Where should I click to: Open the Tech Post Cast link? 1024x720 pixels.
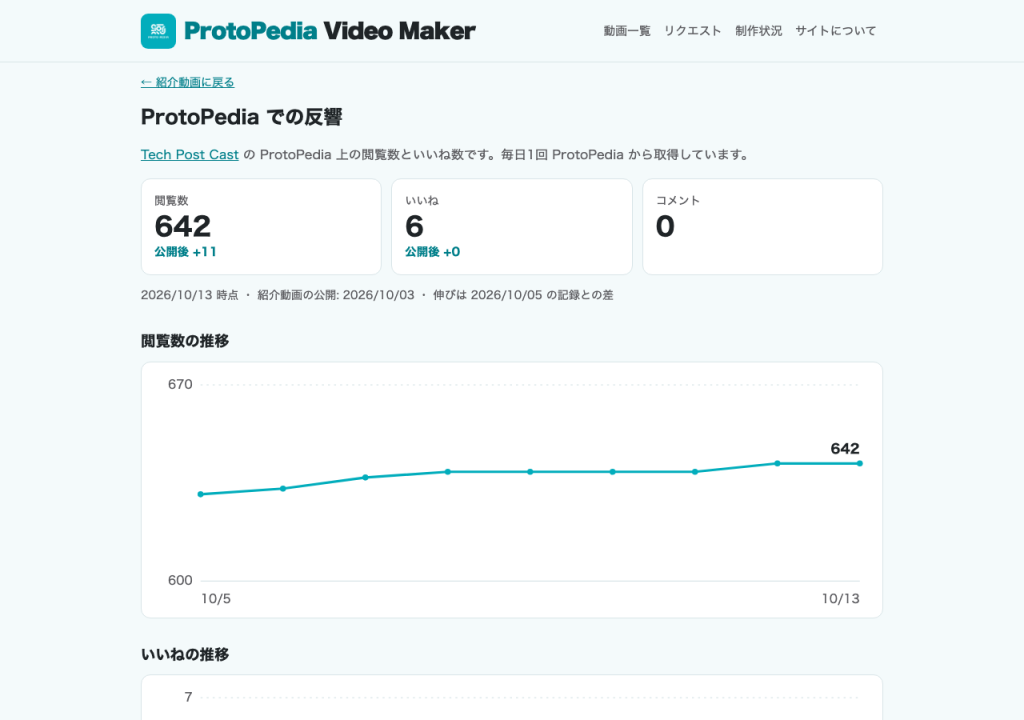[x=189, y=155]
